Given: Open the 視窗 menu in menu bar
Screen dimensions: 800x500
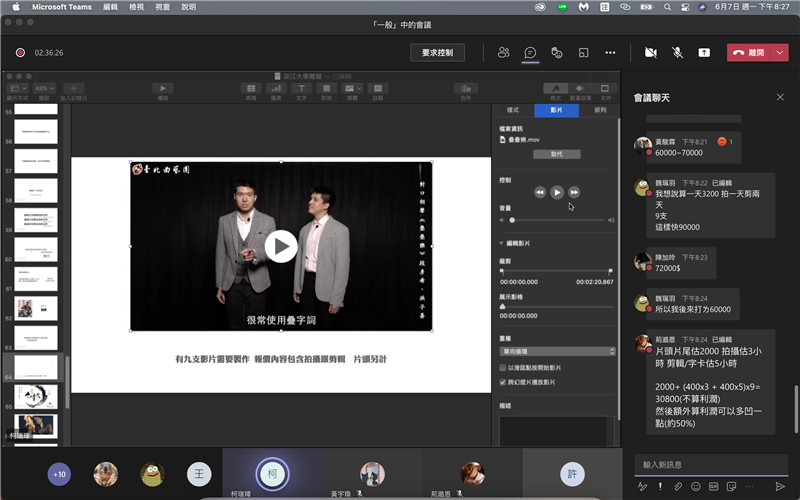Looking at the screenshot, I should click(160, 6).
